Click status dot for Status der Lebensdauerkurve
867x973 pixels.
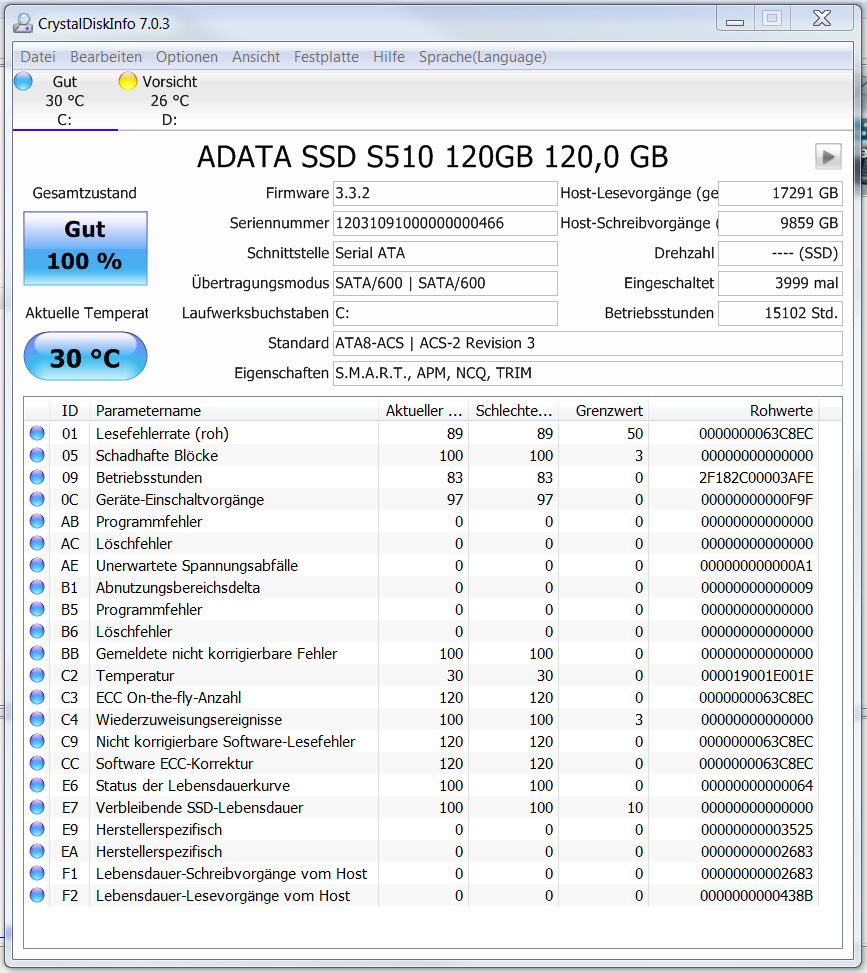37,786
